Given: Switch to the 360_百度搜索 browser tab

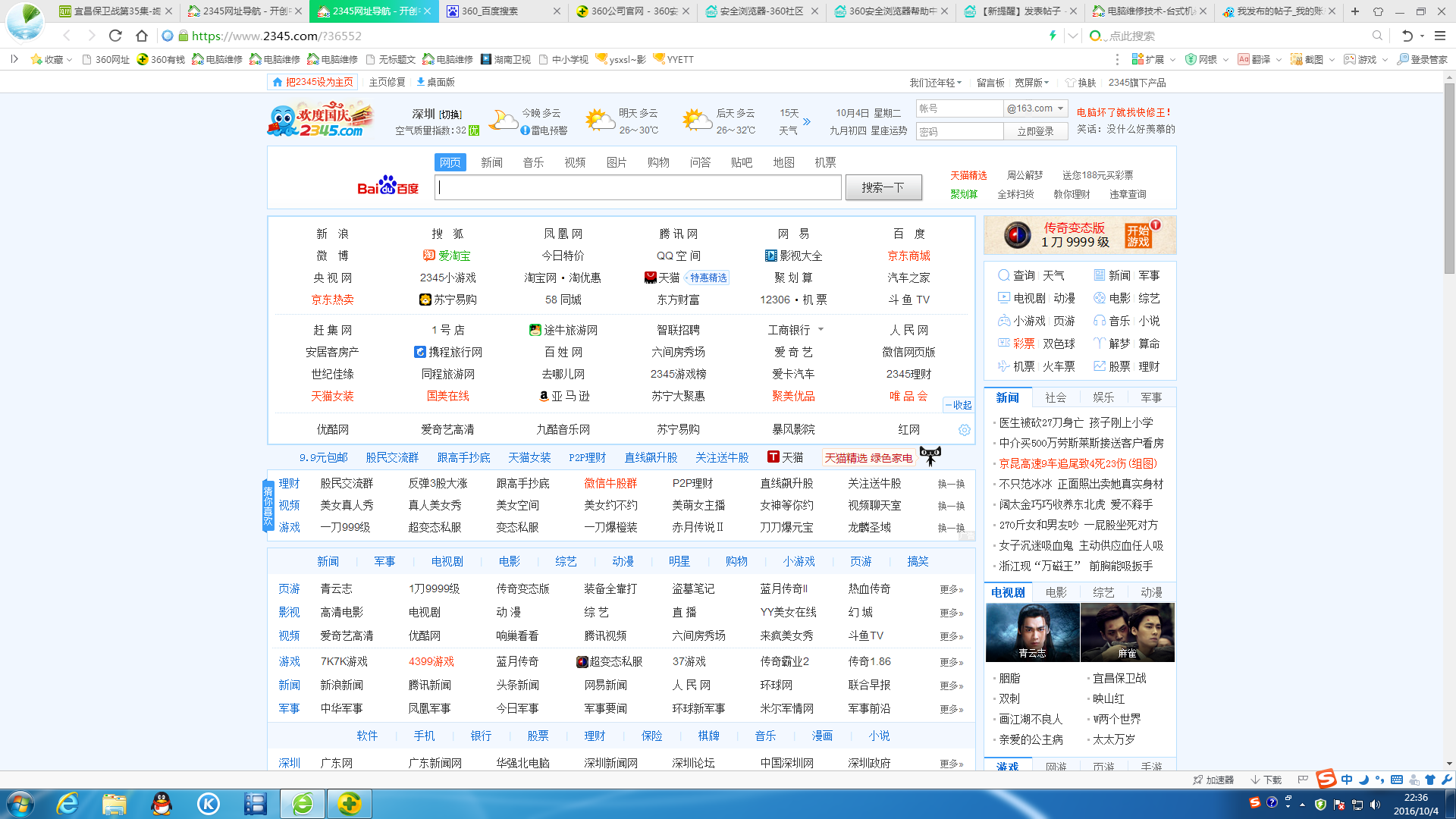Looking at the screenshot, I should (503, 11).
